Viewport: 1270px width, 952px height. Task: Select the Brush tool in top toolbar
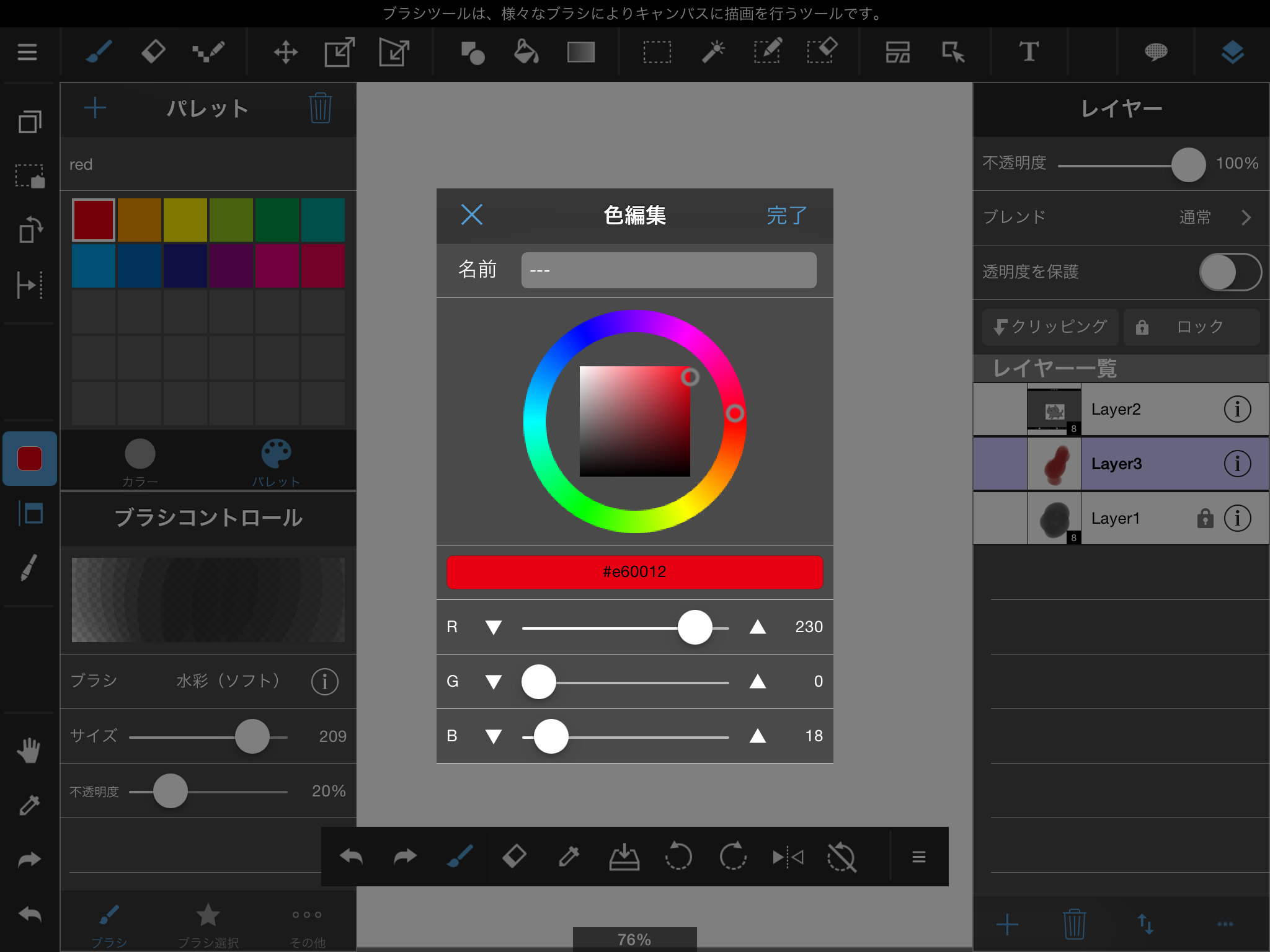99,52
